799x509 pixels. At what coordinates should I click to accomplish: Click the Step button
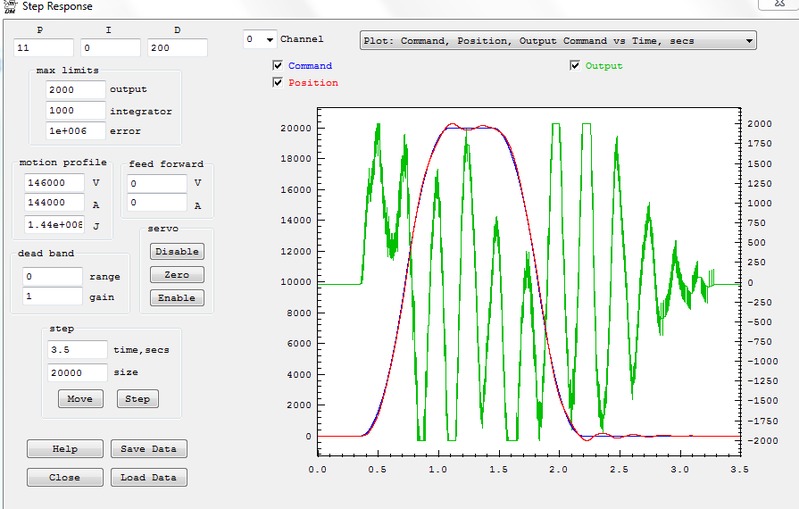138,399
